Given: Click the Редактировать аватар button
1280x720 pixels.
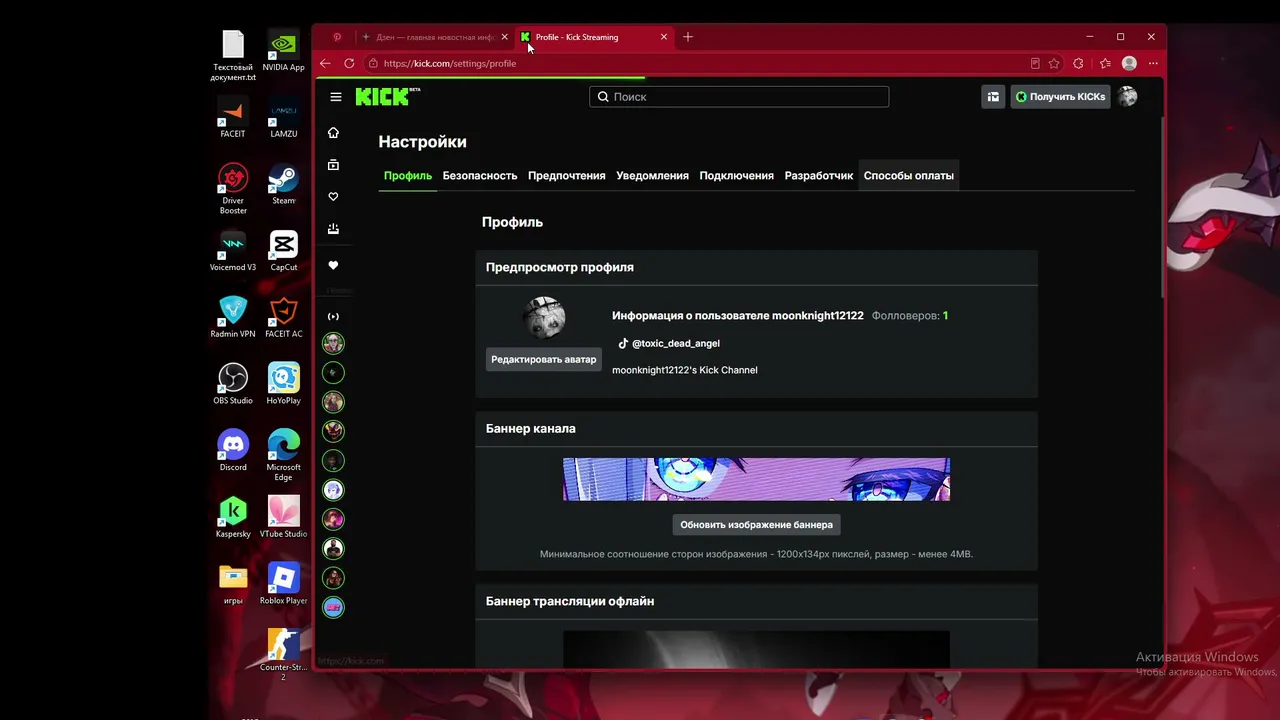Looking at the screenshot, I should [x=544, y=359].
